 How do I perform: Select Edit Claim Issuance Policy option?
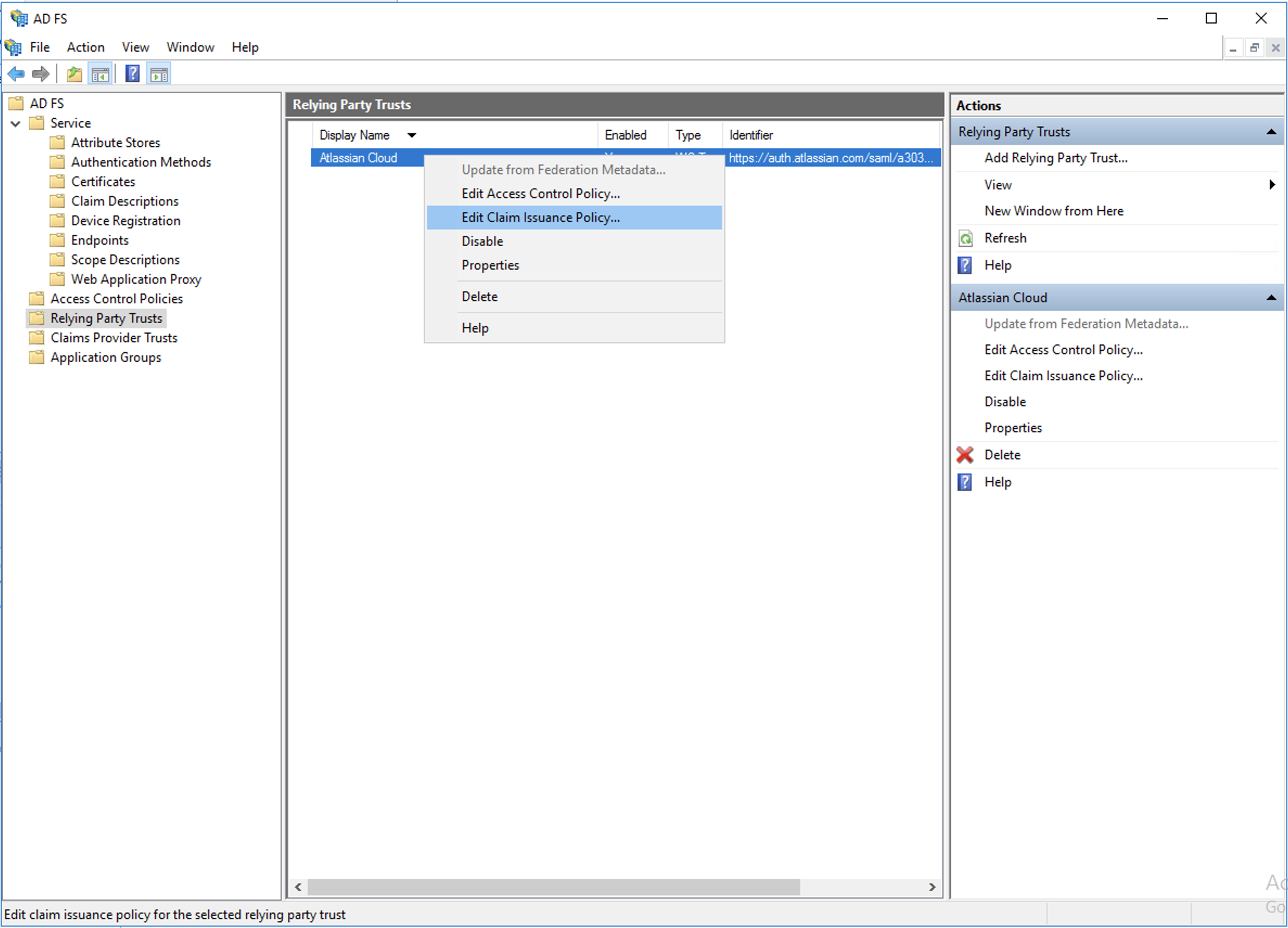pos(541,217)
